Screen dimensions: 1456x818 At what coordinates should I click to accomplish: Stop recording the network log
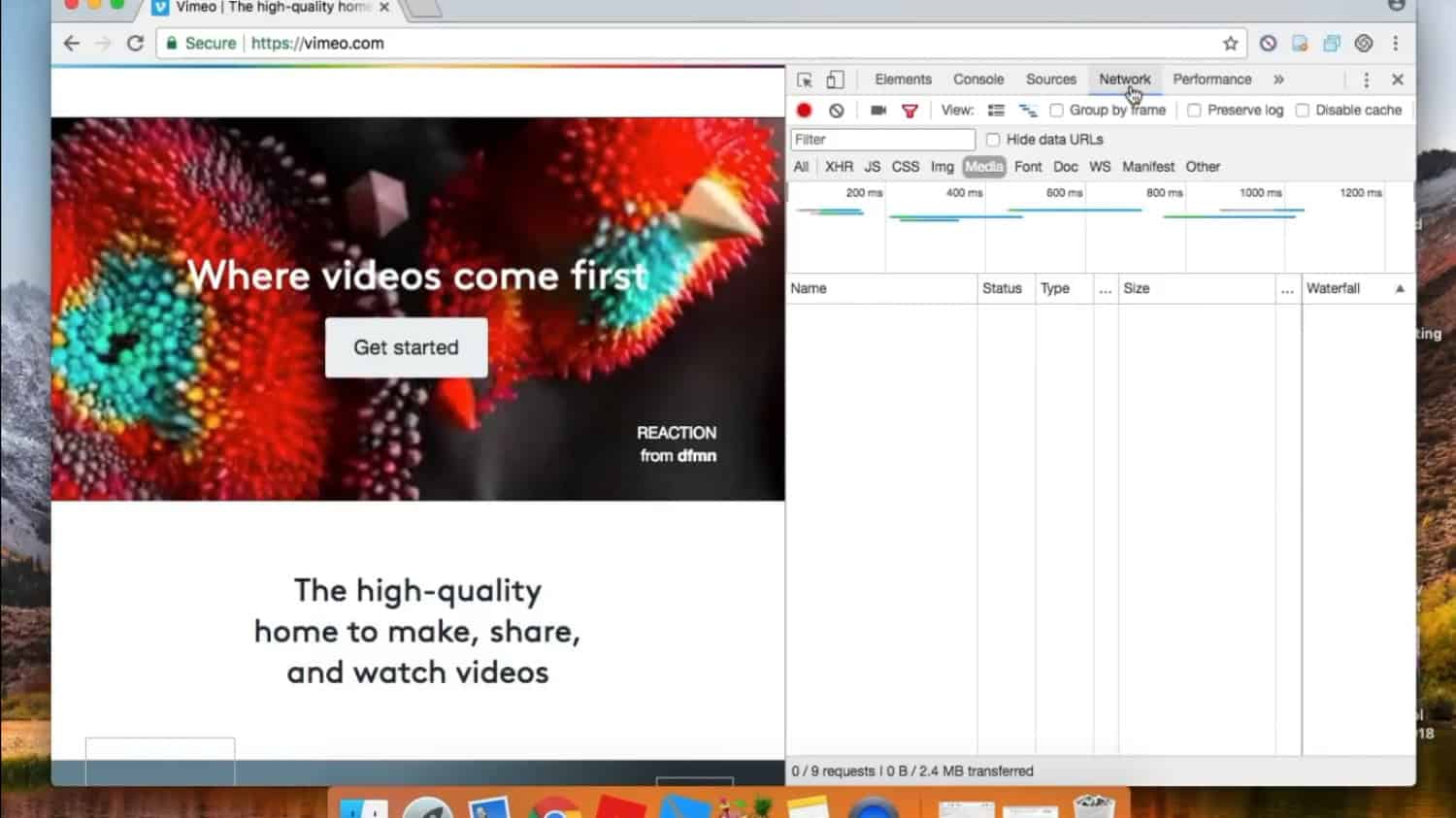(x=804, y=111)
